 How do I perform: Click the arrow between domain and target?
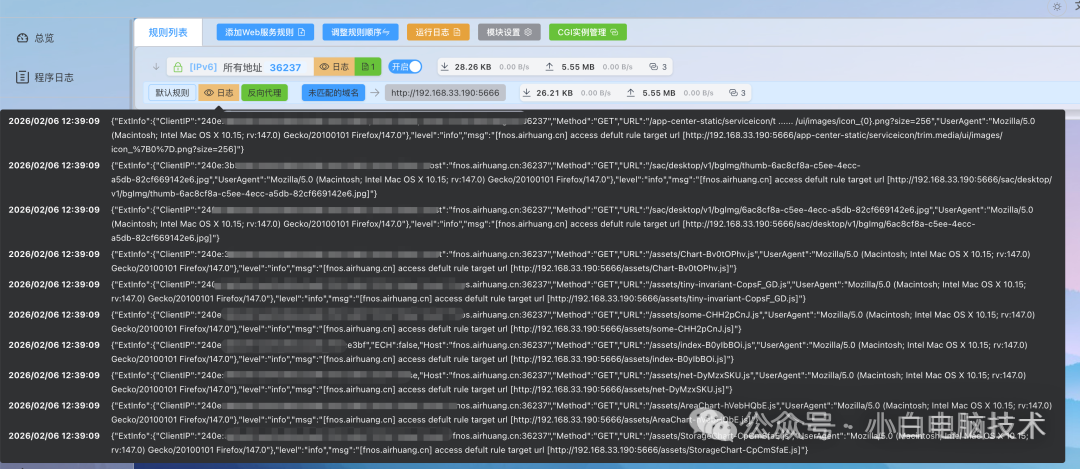pyautogui.click(x=375, y=92)
